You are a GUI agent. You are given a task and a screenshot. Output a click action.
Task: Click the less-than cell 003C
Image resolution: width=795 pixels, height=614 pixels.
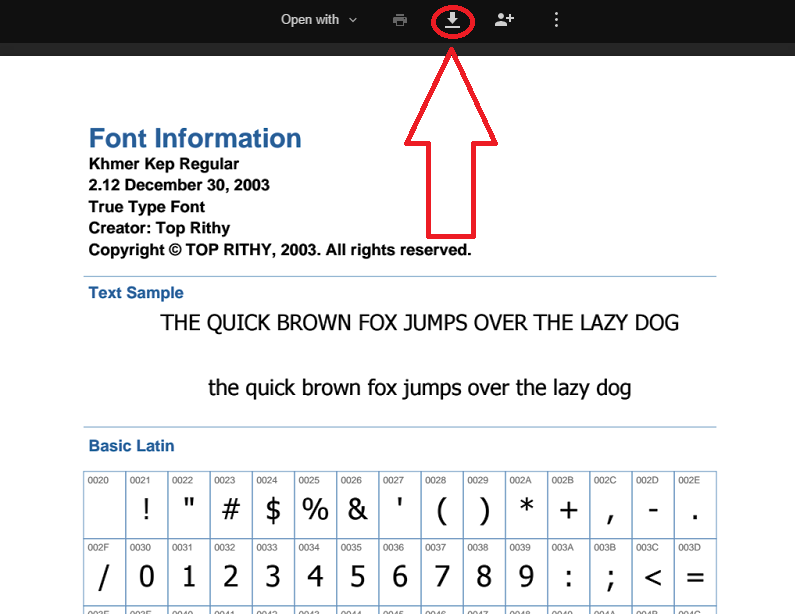click(653, 572)
